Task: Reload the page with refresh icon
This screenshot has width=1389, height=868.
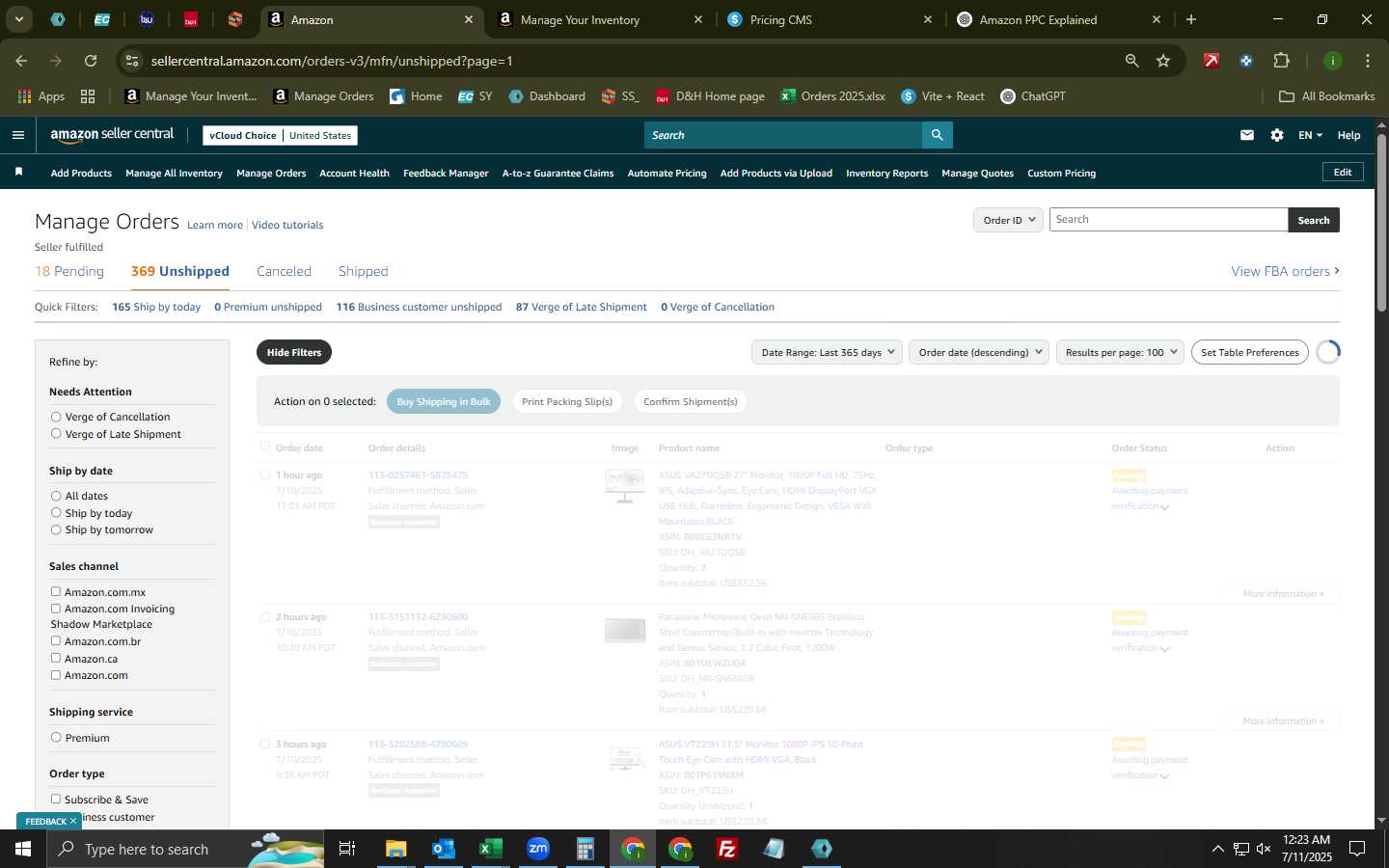Action: coord(91,61)
